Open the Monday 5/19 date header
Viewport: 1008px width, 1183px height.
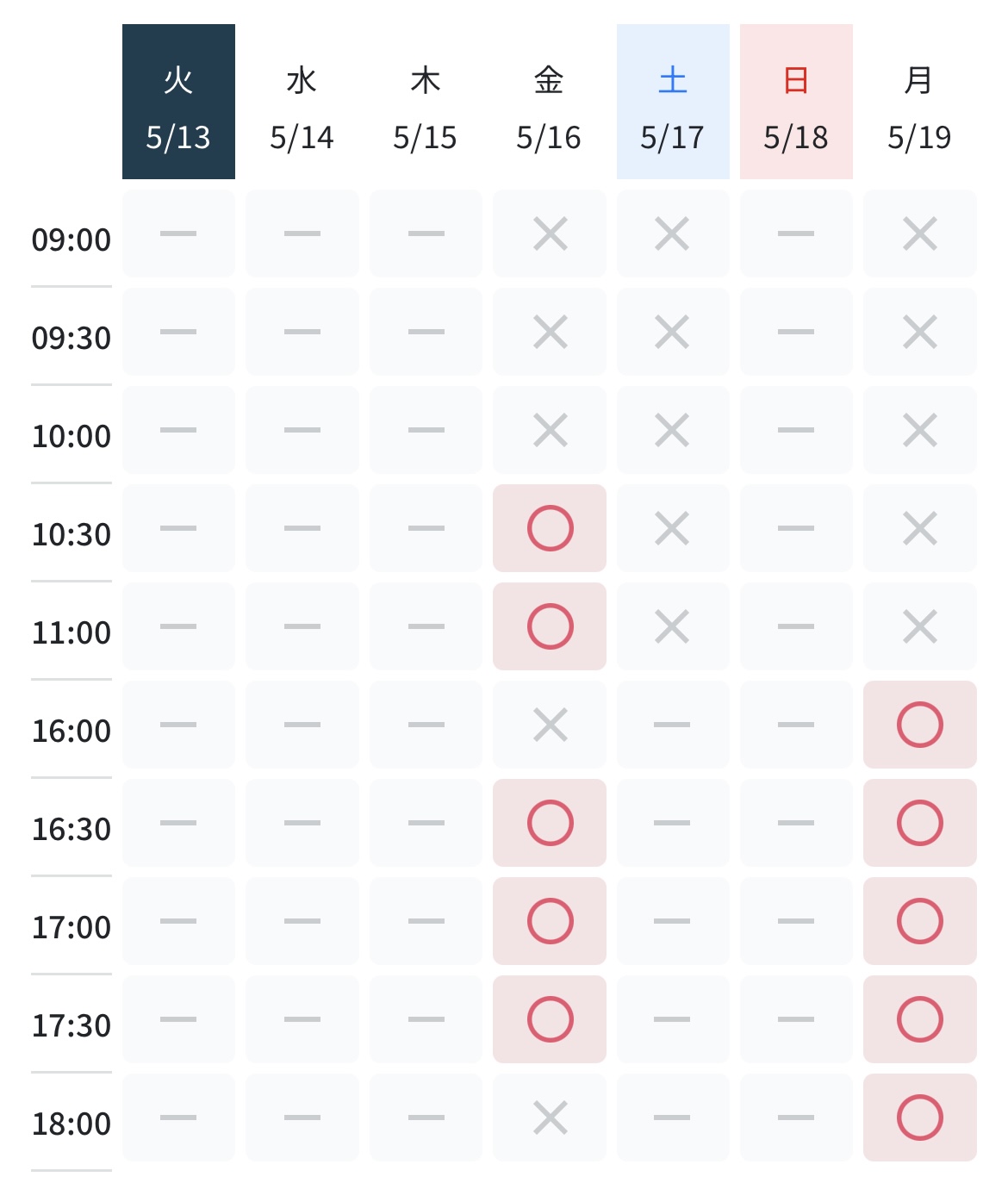coord(920,102)
